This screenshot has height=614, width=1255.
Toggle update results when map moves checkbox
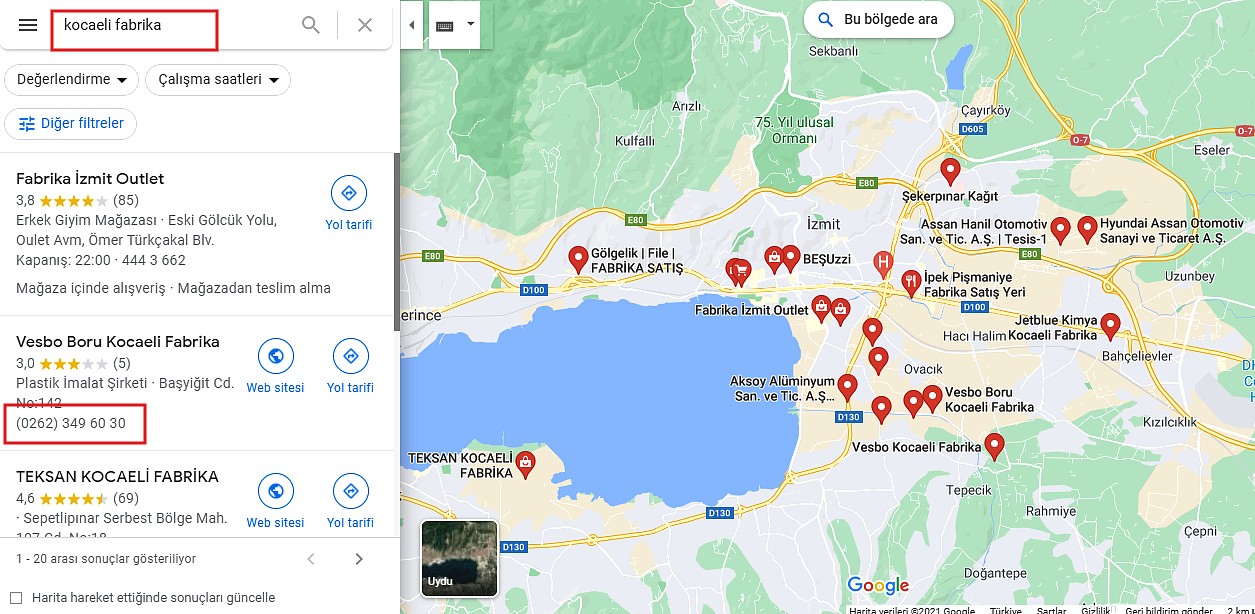tap(16, 598)
